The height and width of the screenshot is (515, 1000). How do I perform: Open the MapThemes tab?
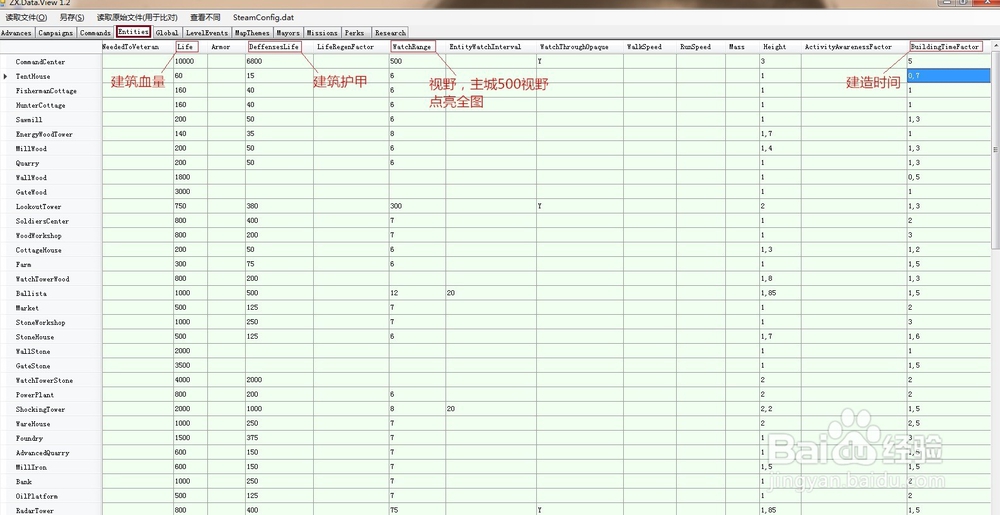tap(252, 33)
